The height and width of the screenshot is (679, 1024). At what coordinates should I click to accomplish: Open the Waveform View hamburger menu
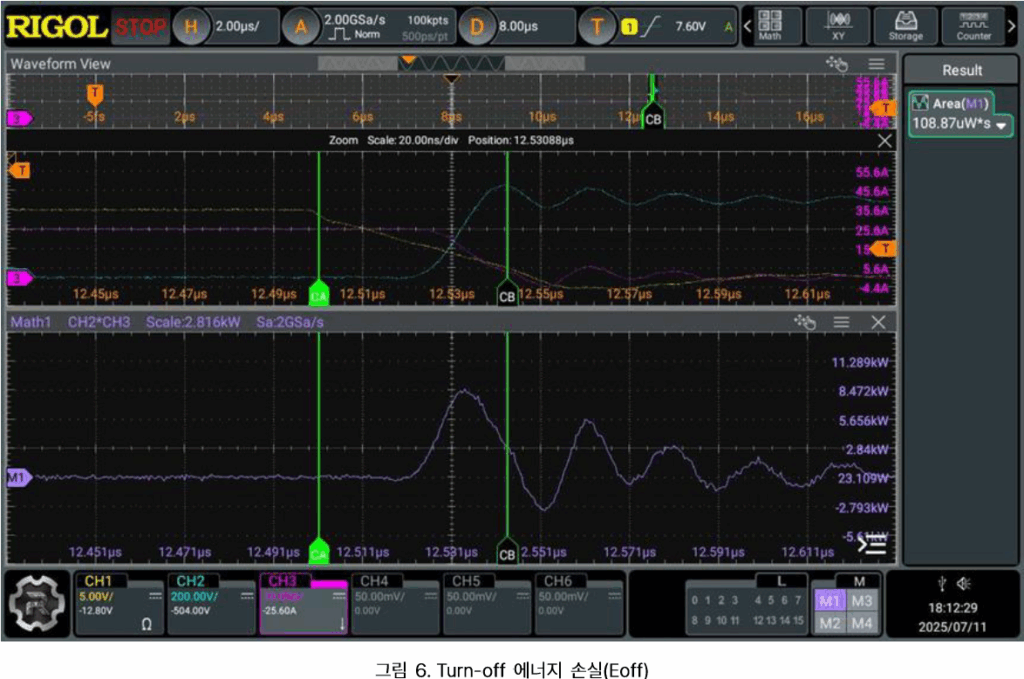point(877,64)
